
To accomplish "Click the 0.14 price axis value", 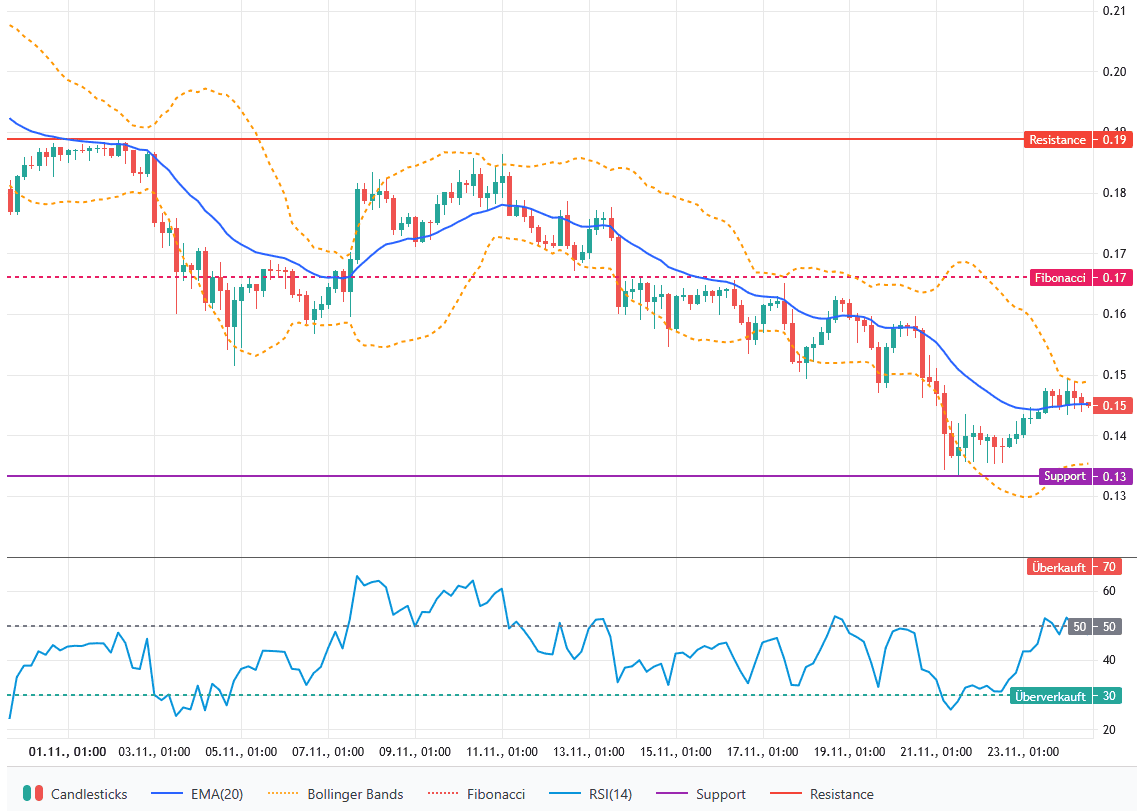I will [x=1114, y=436].
